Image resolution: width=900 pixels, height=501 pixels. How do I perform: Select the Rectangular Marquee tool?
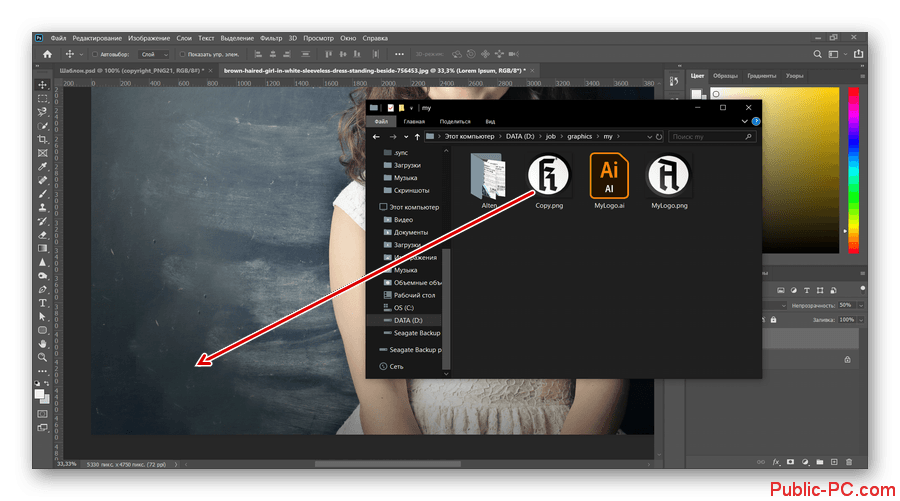(42, 99)
